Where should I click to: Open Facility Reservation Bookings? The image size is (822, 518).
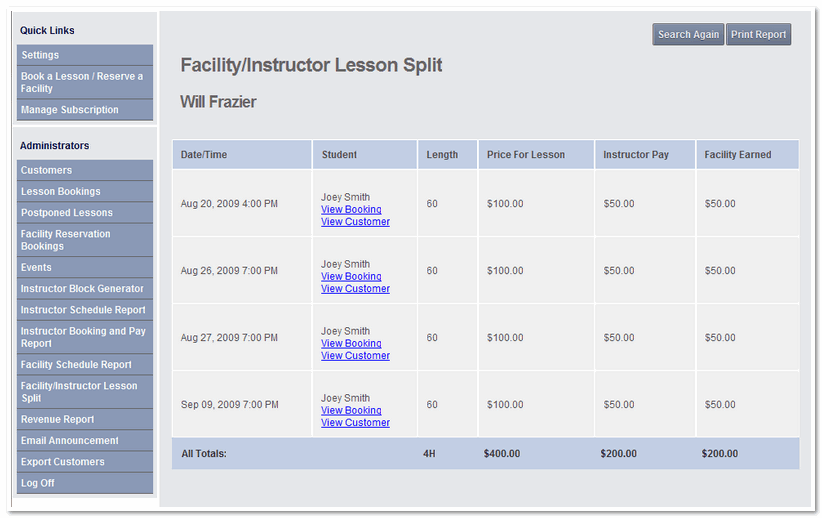click(x=85, y=240)
